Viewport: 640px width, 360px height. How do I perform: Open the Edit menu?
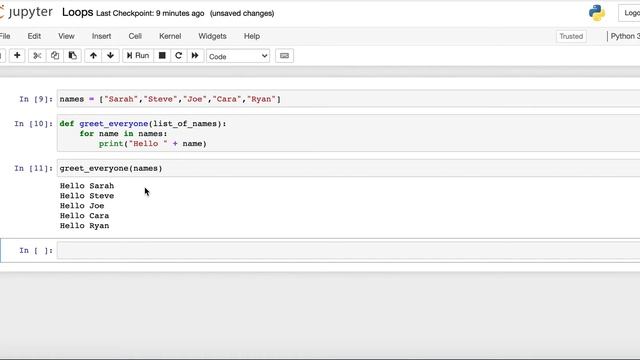point(34,36)
